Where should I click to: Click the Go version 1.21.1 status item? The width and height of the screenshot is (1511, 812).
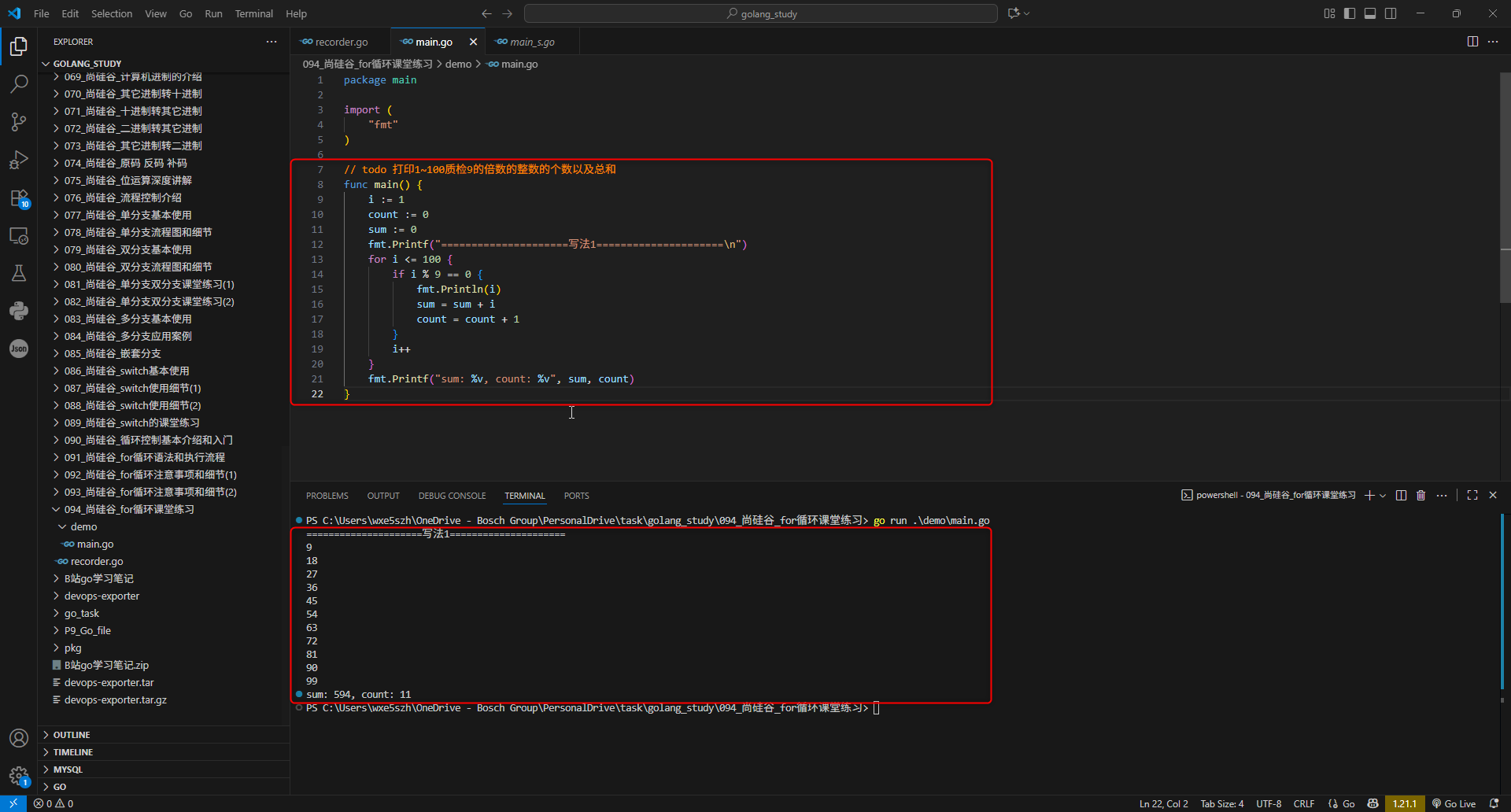coord(1405,803)
